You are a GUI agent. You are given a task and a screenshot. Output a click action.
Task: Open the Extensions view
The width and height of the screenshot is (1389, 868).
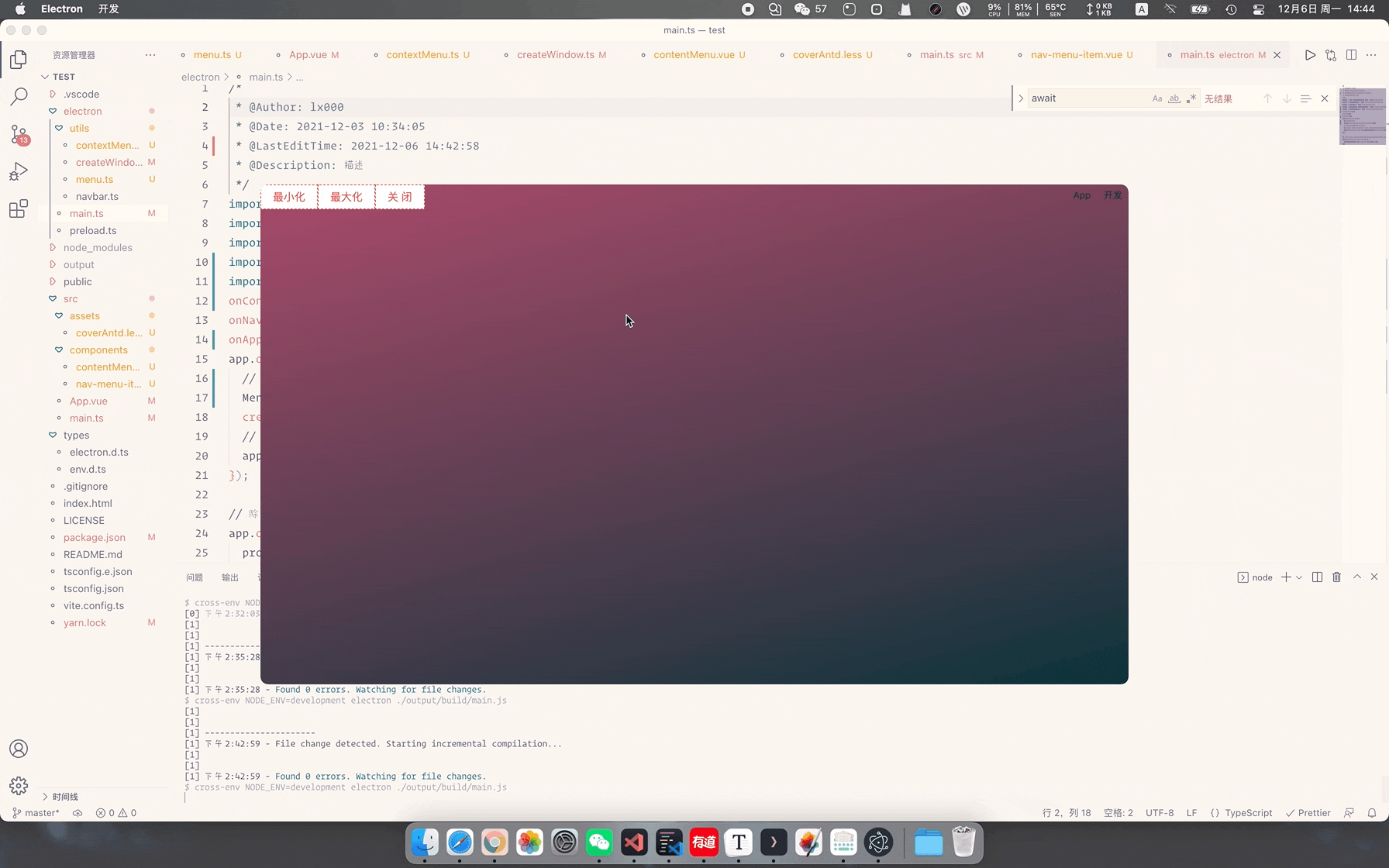tap(19, 208)
